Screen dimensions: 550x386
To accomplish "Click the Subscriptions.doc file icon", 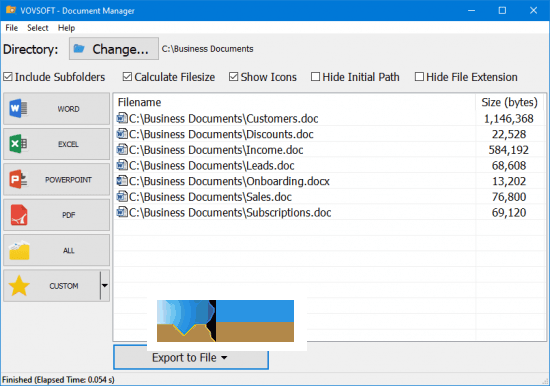I will [122, 212].
